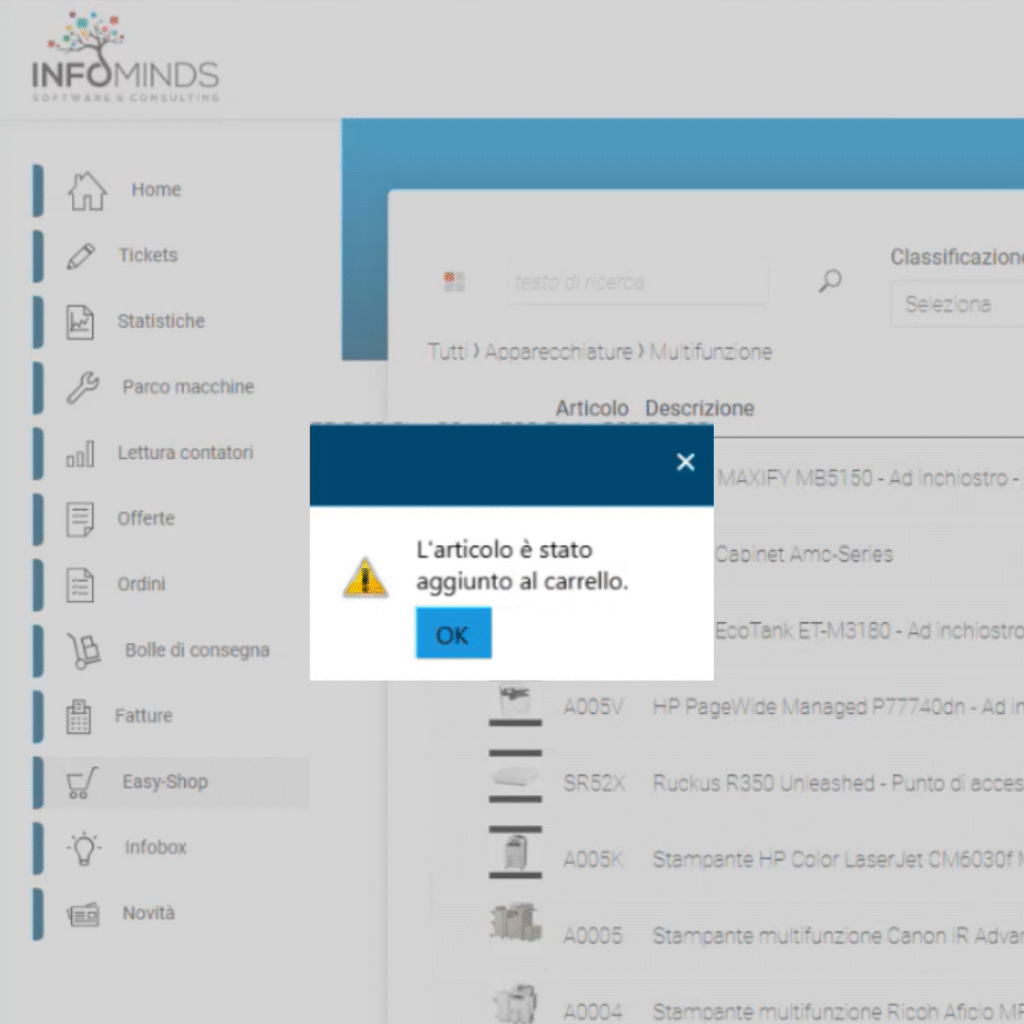Open the Classificazione Seleziona dropdown
The image size is (1024, 1024).
point(957,304)
